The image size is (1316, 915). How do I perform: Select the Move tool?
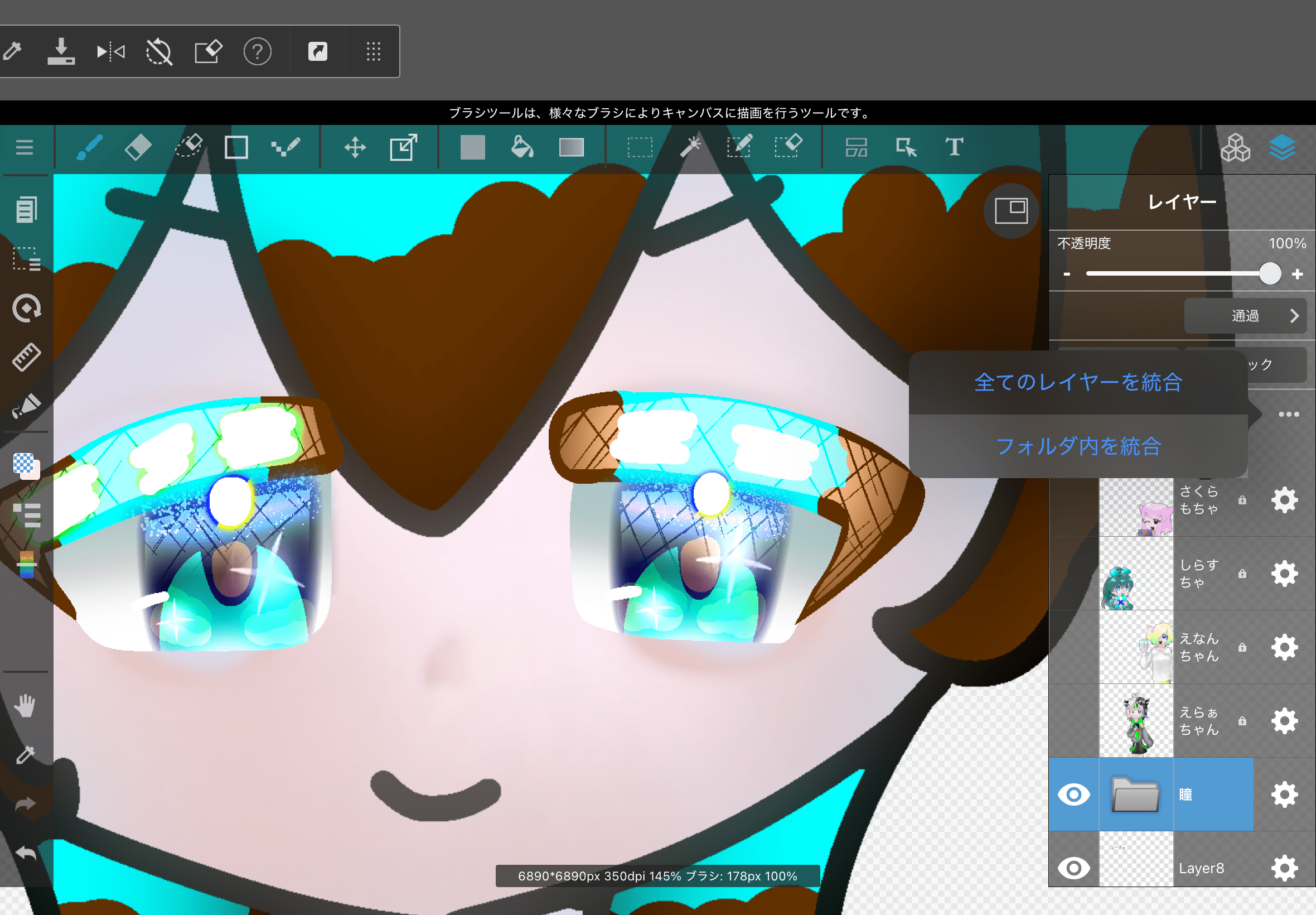coord(355,147)
